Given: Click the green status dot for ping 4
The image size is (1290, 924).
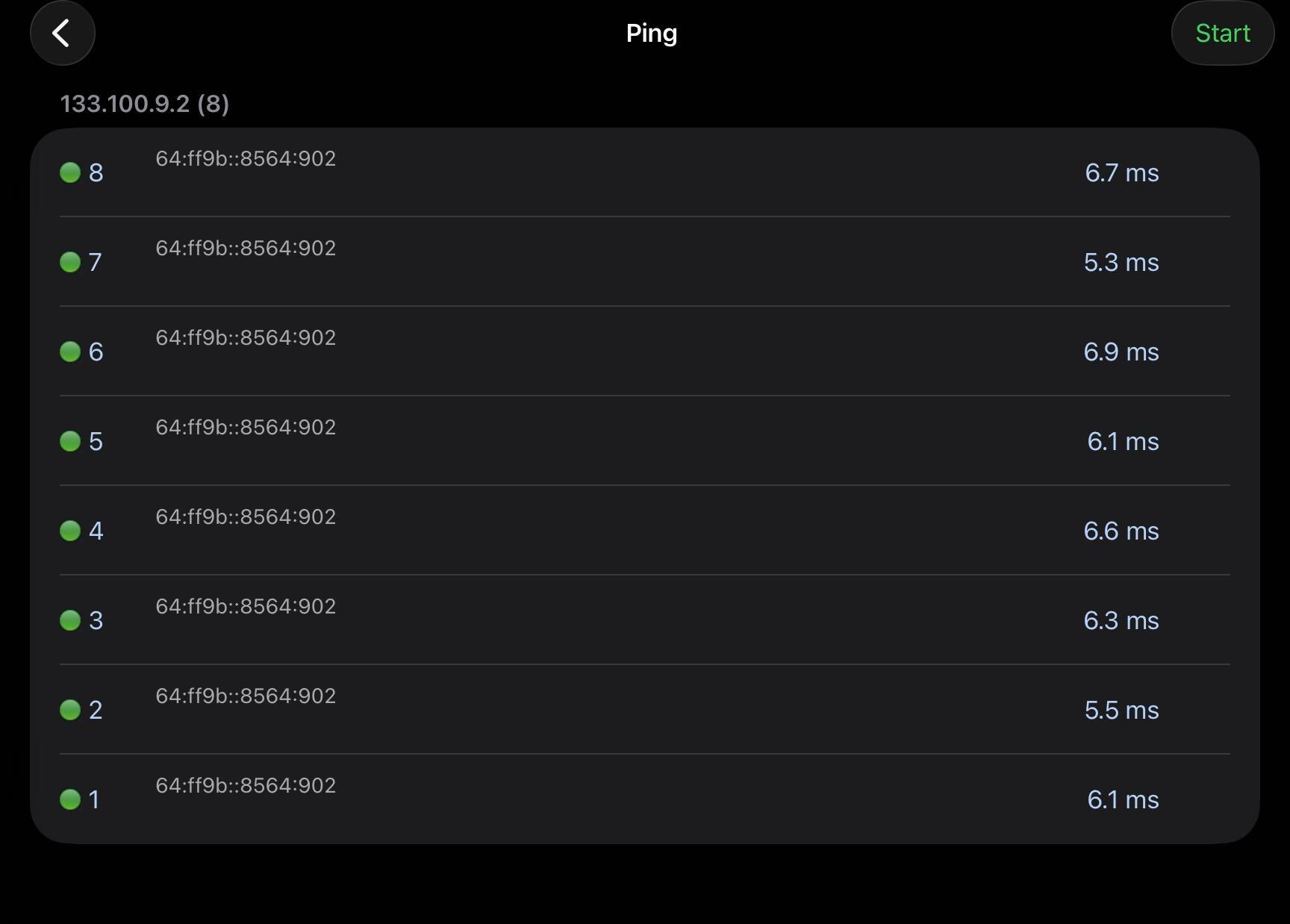Looking at the screenshot, I should pos(70,531).
